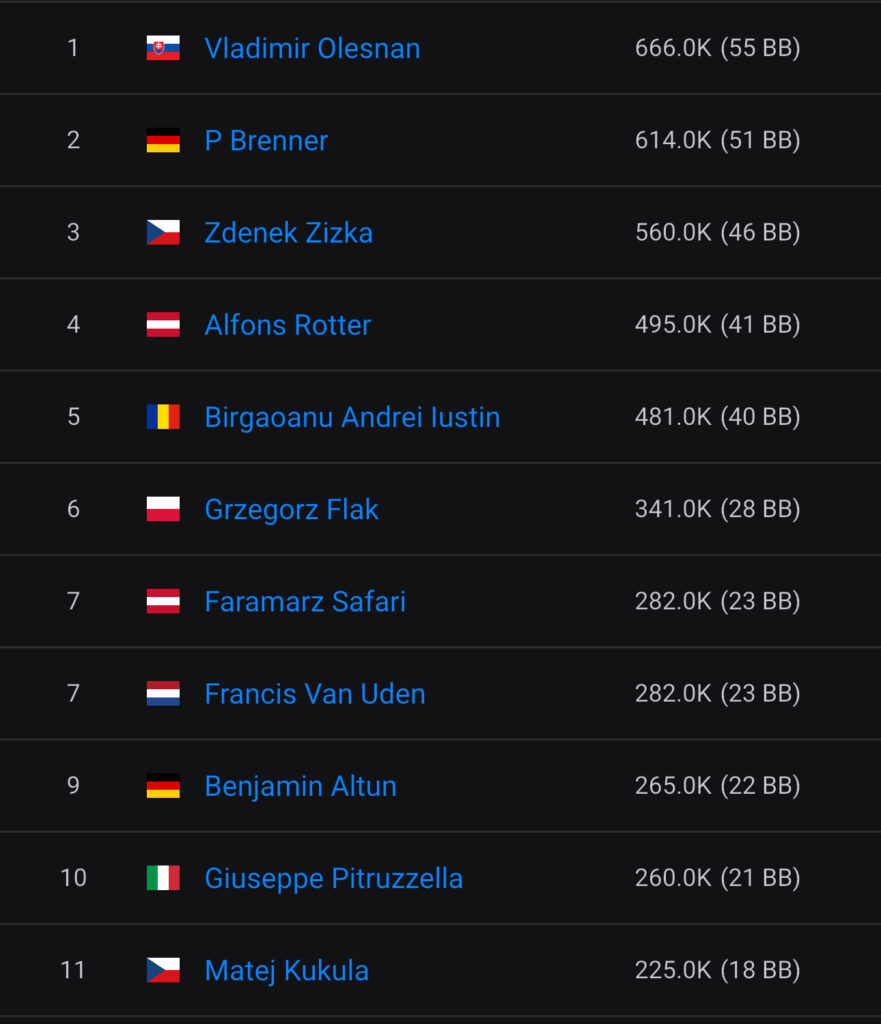The image size is (881, 1024).
Task: Click the Austrian flag next to Alfons Rotter
Action: pos(163,325)
